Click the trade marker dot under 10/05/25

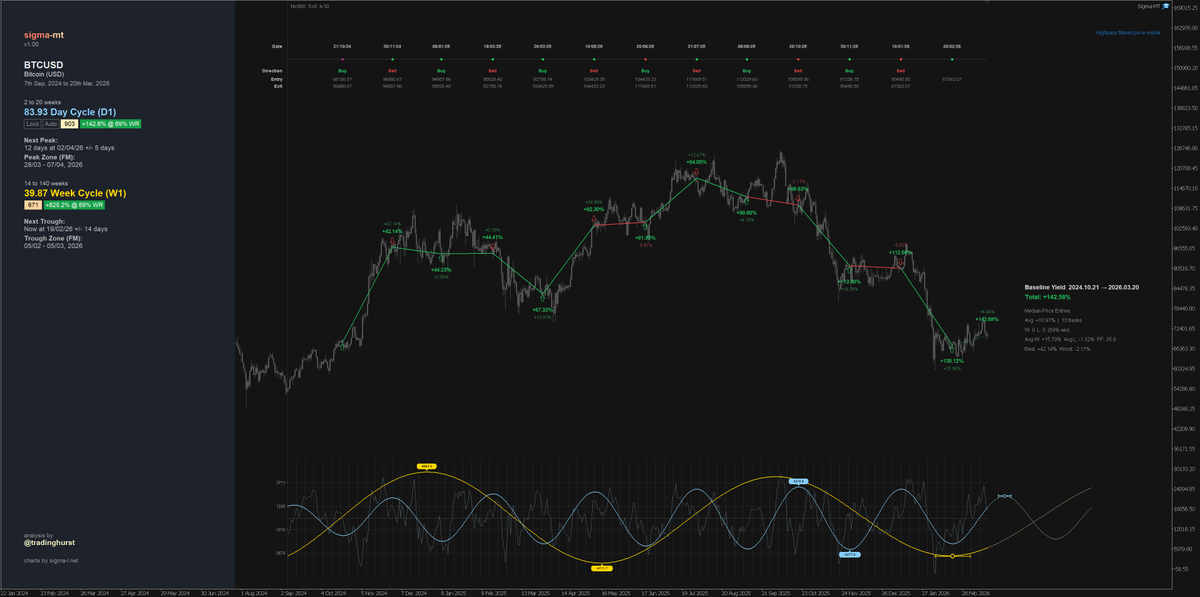click(x=594, y=59)
